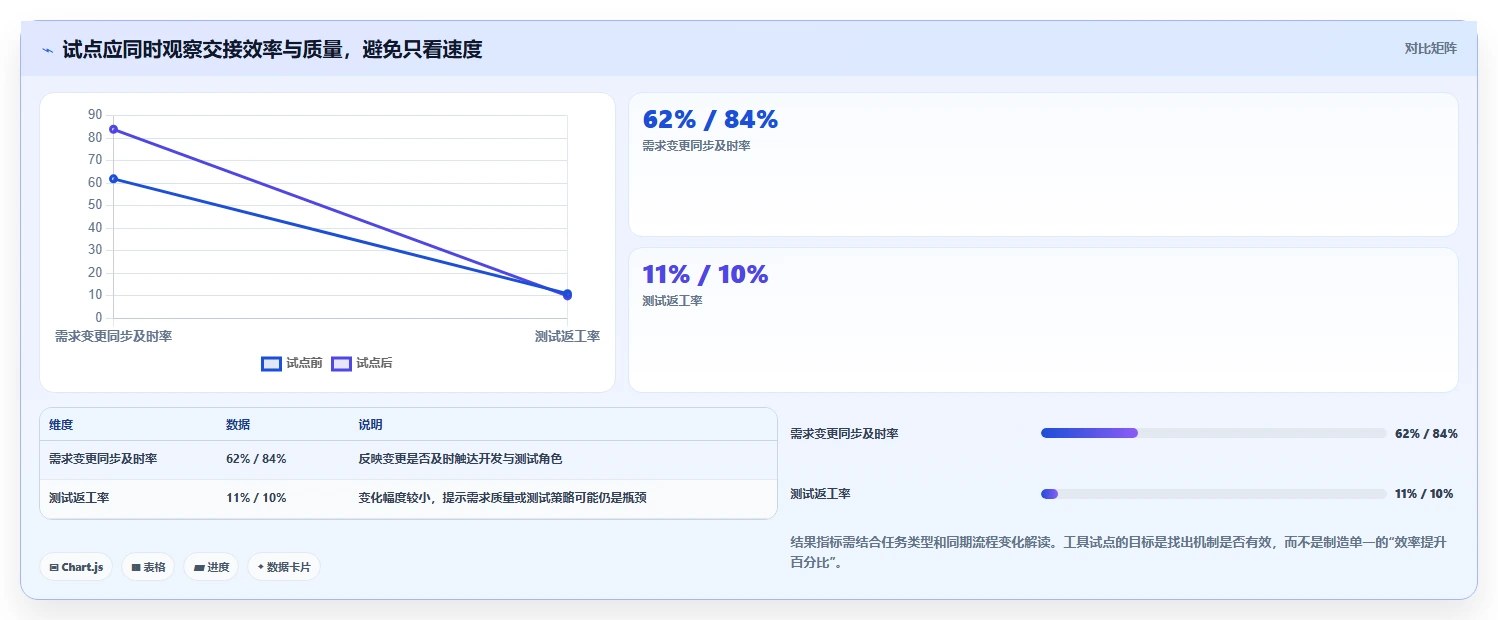Click the 62% / 84% data card value
Image resolution: width=1498 pixels, height=620 pixels.
[710, 119]
